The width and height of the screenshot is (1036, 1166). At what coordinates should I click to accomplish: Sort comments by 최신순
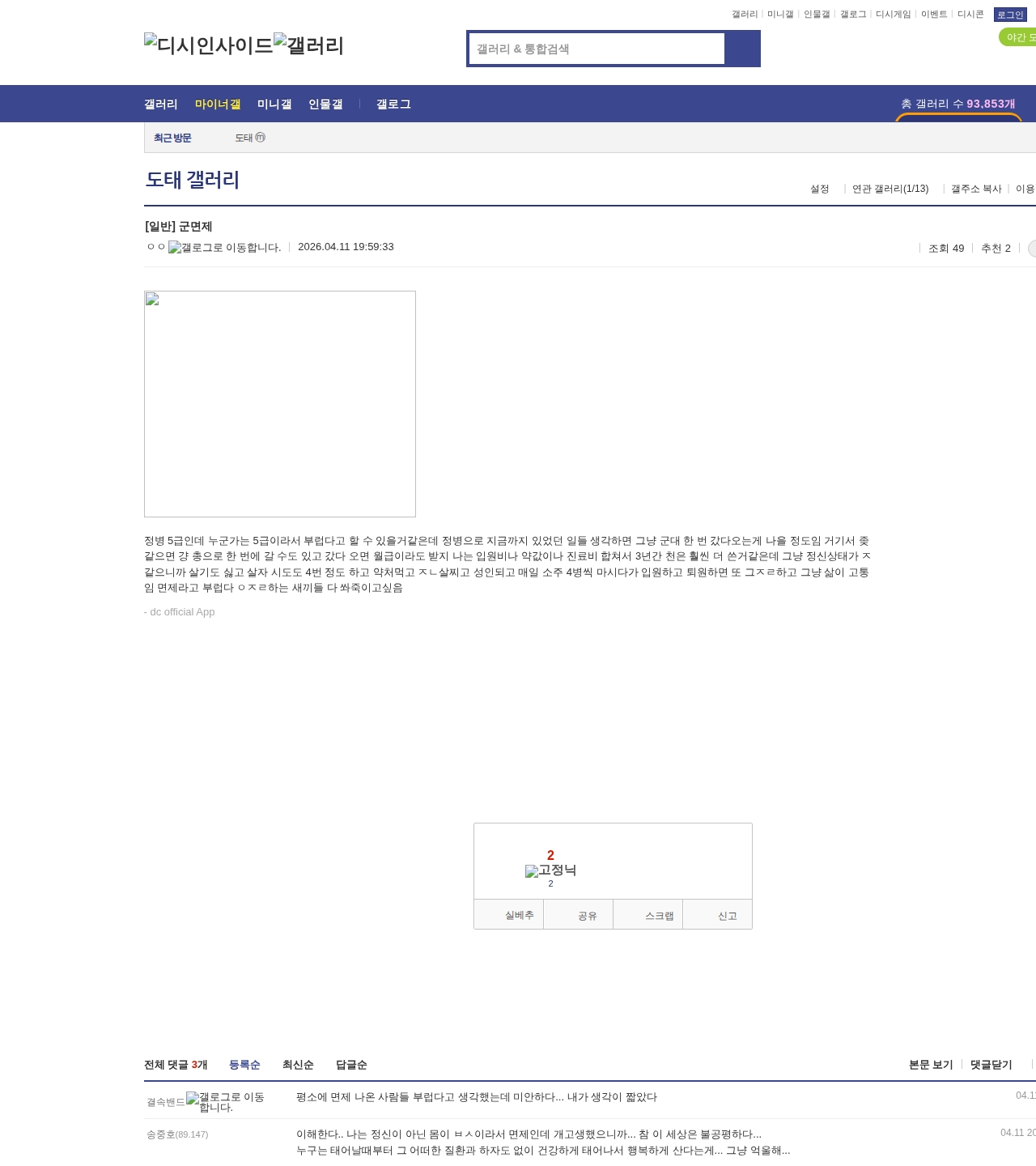tap(298, 1065)
